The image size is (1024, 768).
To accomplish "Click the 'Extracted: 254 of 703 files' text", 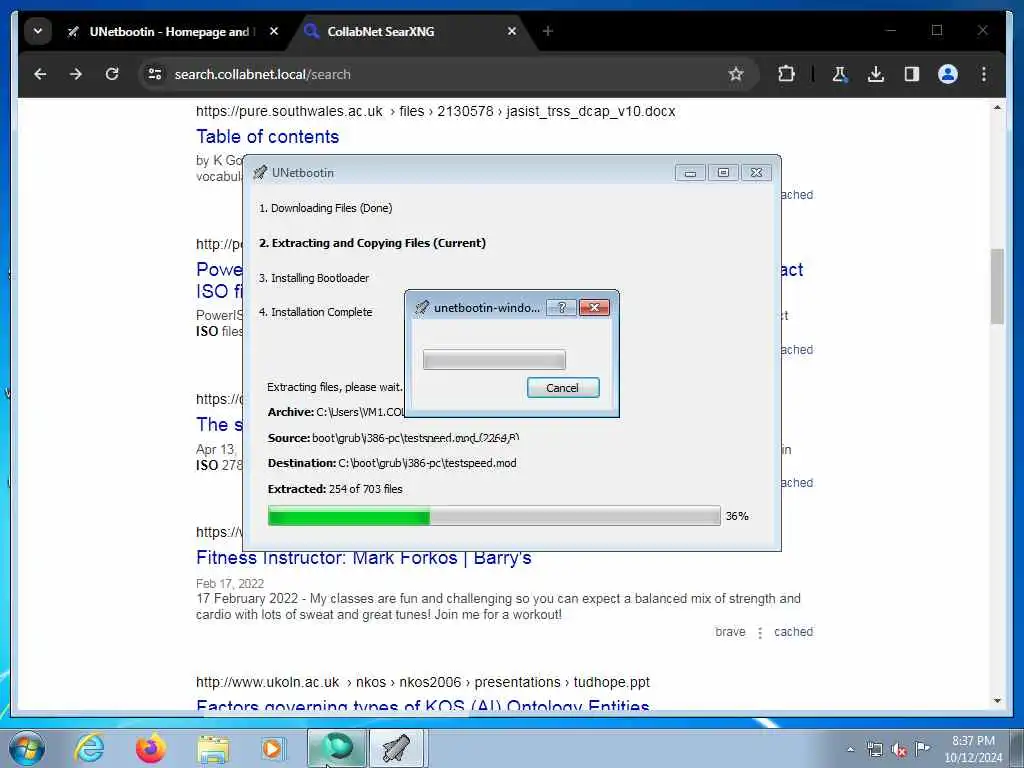I will [x=335, y=489].
